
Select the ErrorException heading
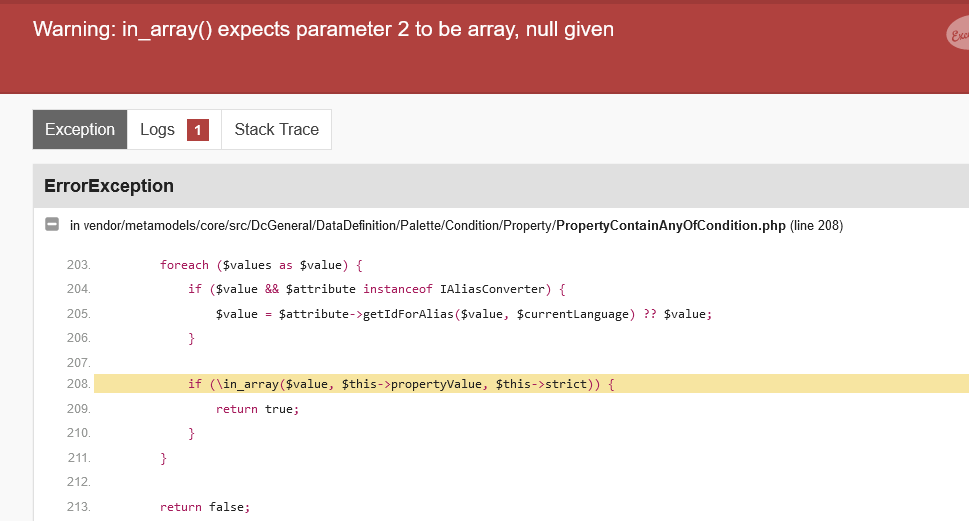[109, 186]
